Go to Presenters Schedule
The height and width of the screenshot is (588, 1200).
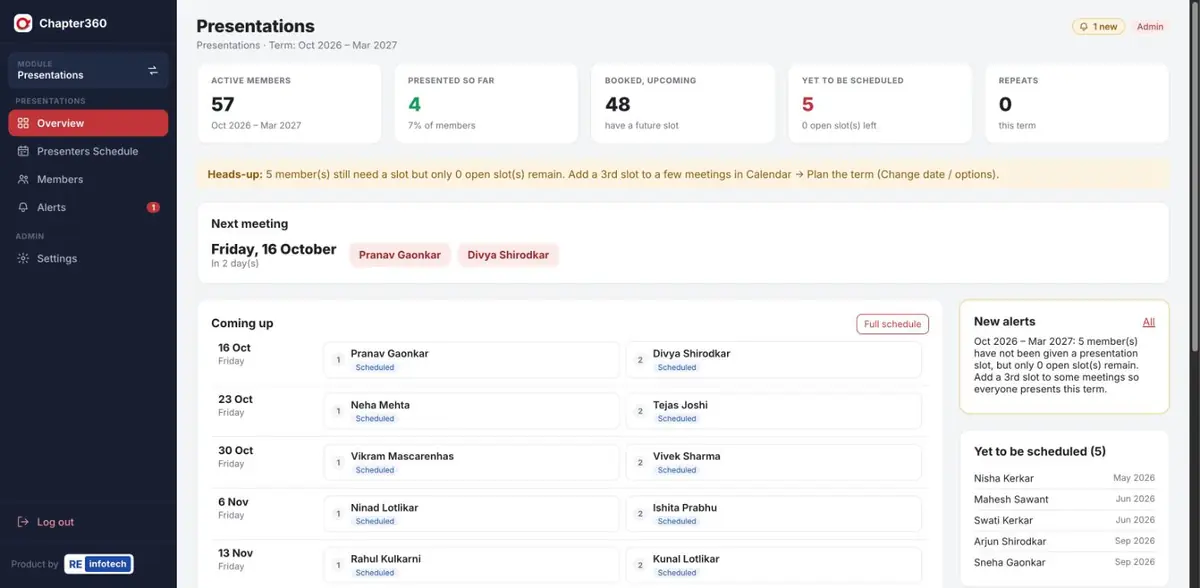tap(88, 151)
